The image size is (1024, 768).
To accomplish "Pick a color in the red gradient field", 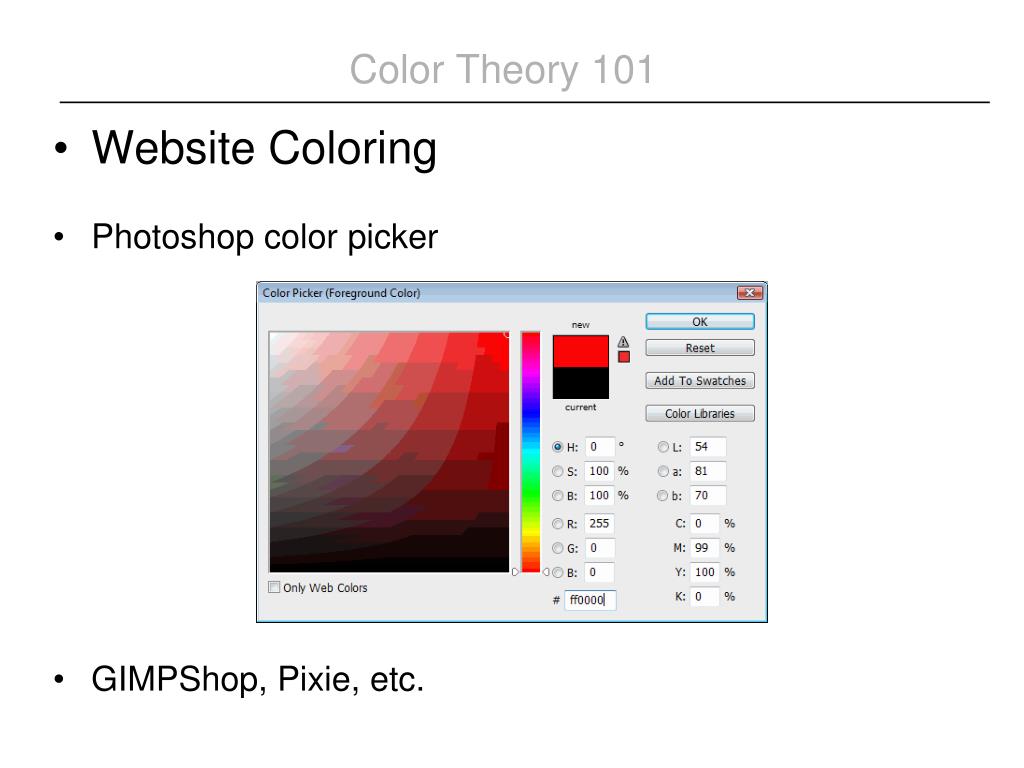I will pos(389,452).
